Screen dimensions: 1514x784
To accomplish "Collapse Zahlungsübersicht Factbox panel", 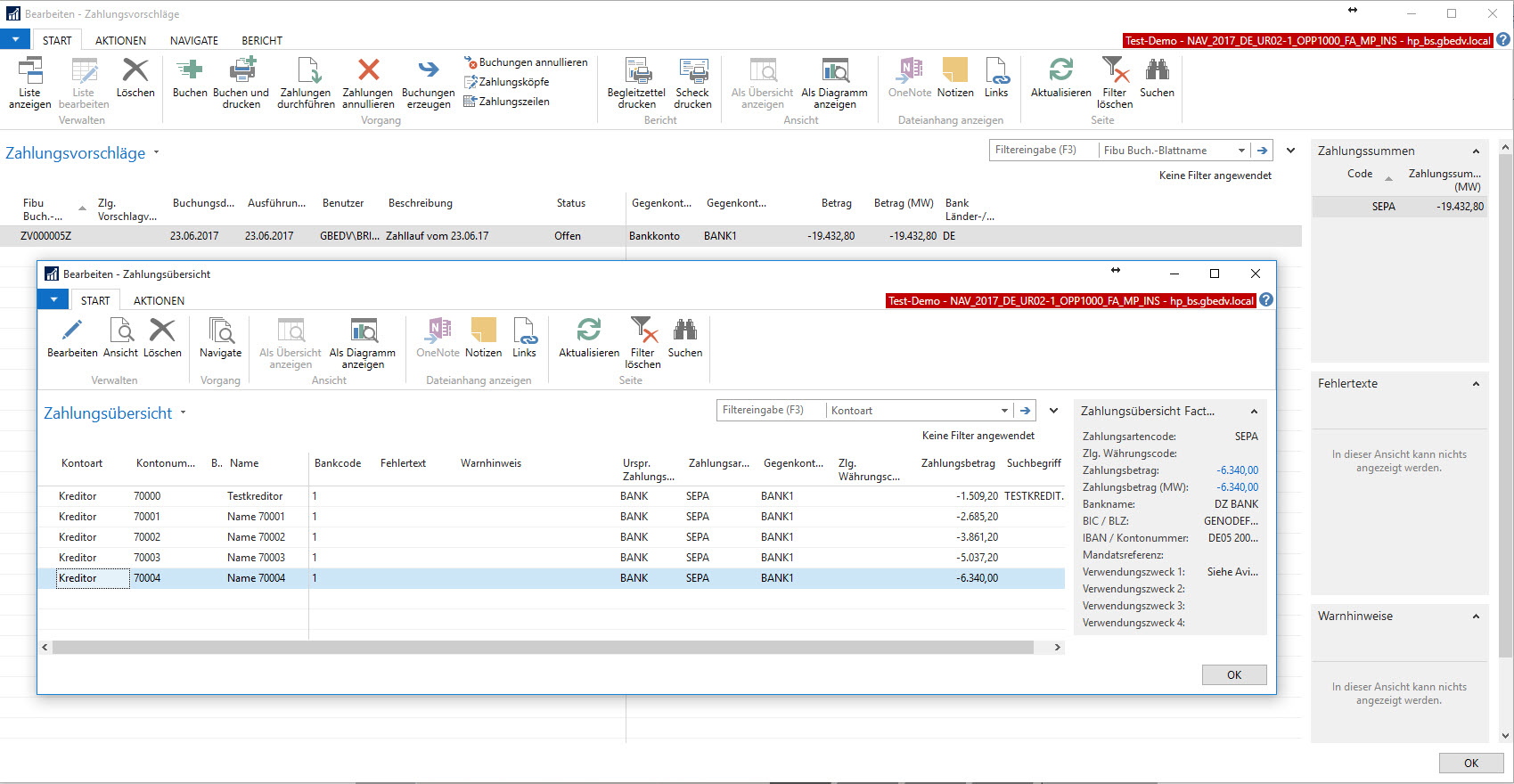I will point(1254,412).
